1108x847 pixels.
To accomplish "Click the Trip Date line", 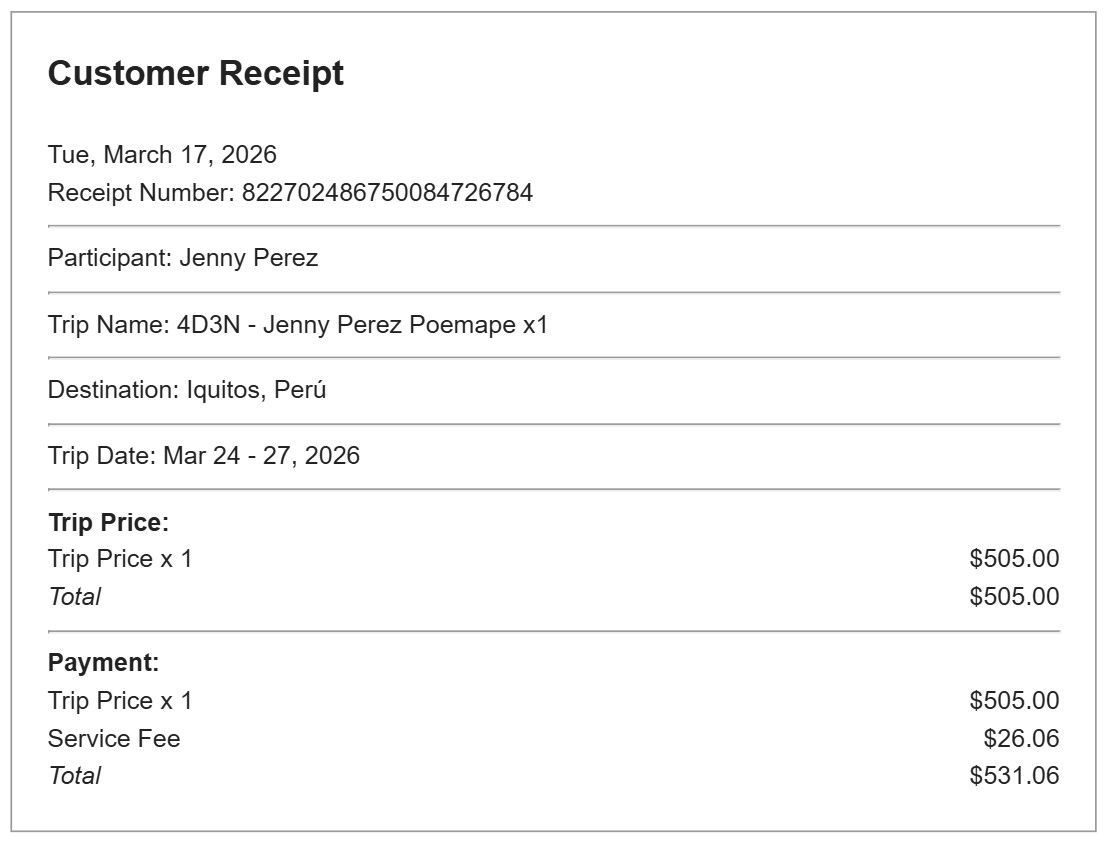I will [204, 456].
